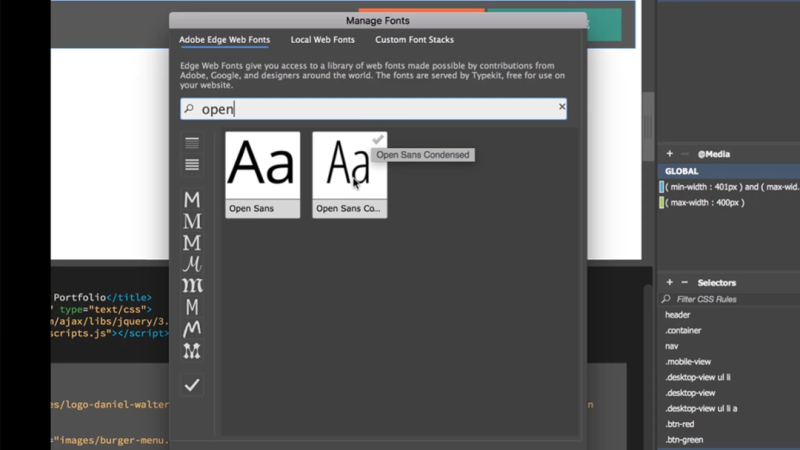Remove selector with Selectors minus icon

tap(685, 282)
